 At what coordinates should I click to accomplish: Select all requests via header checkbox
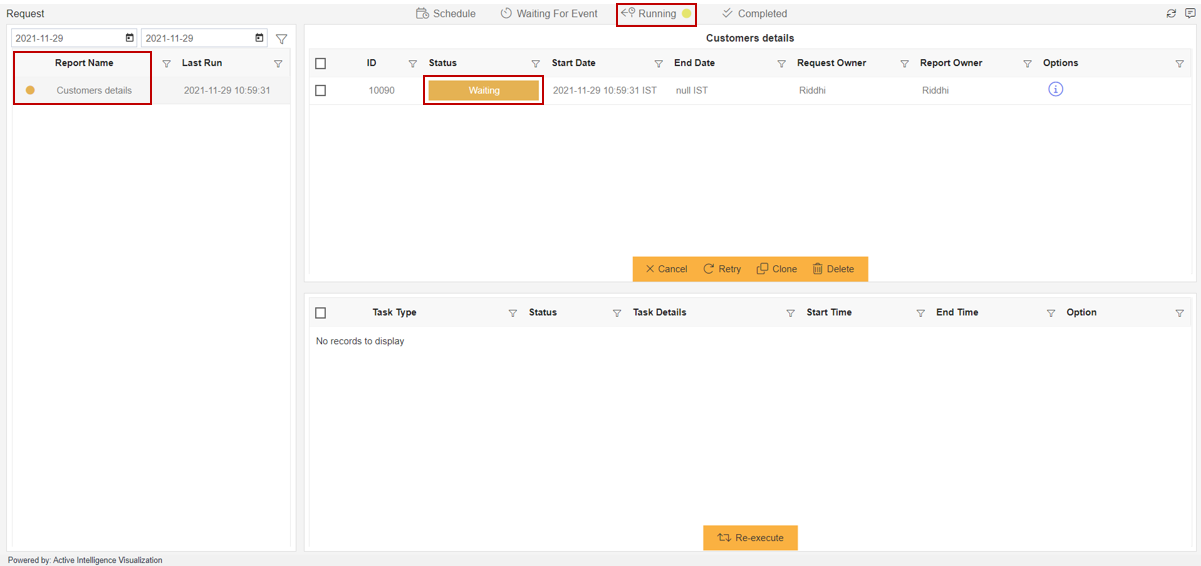click(320, 63)
